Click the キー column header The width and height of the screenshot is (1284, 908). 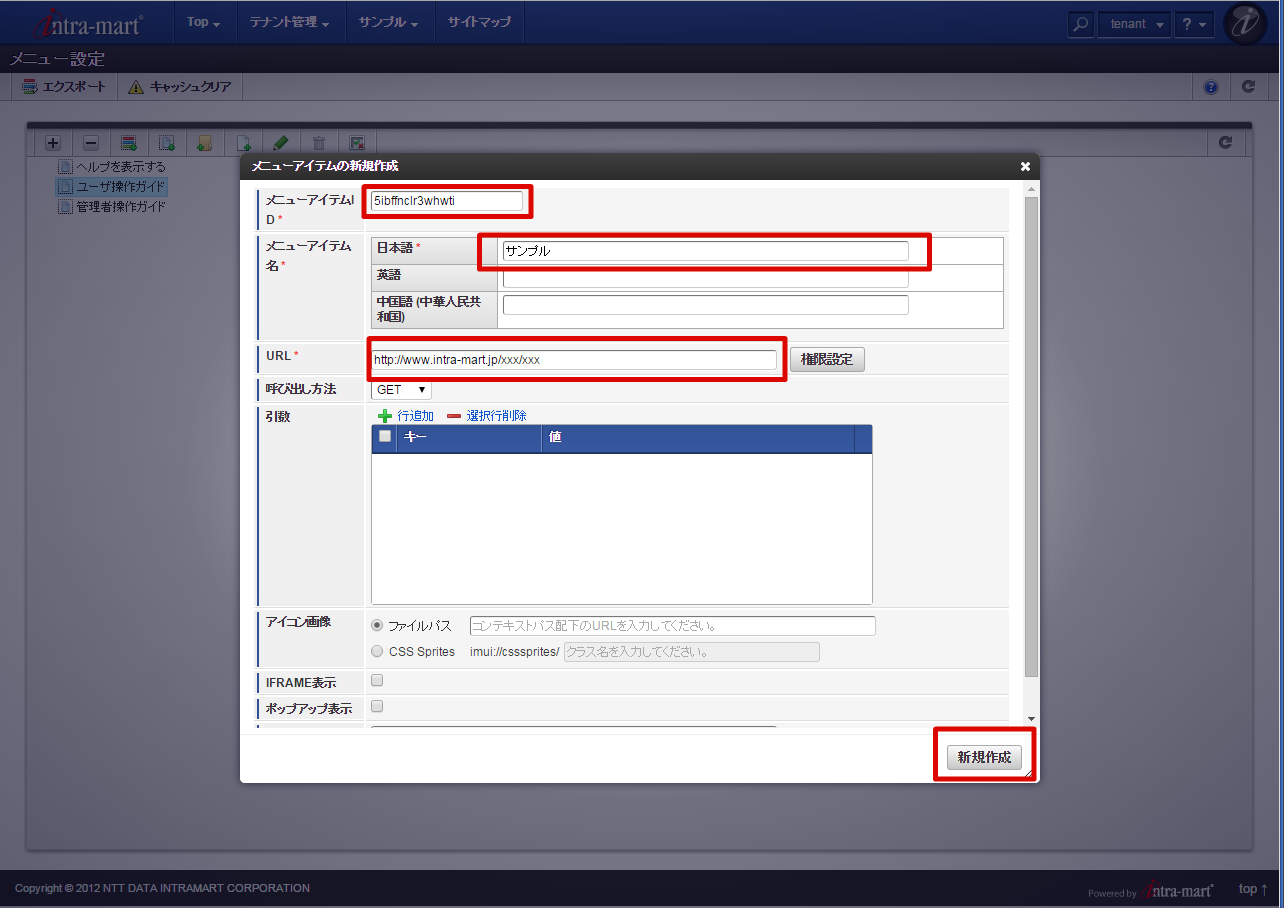(x=469, y=437)
